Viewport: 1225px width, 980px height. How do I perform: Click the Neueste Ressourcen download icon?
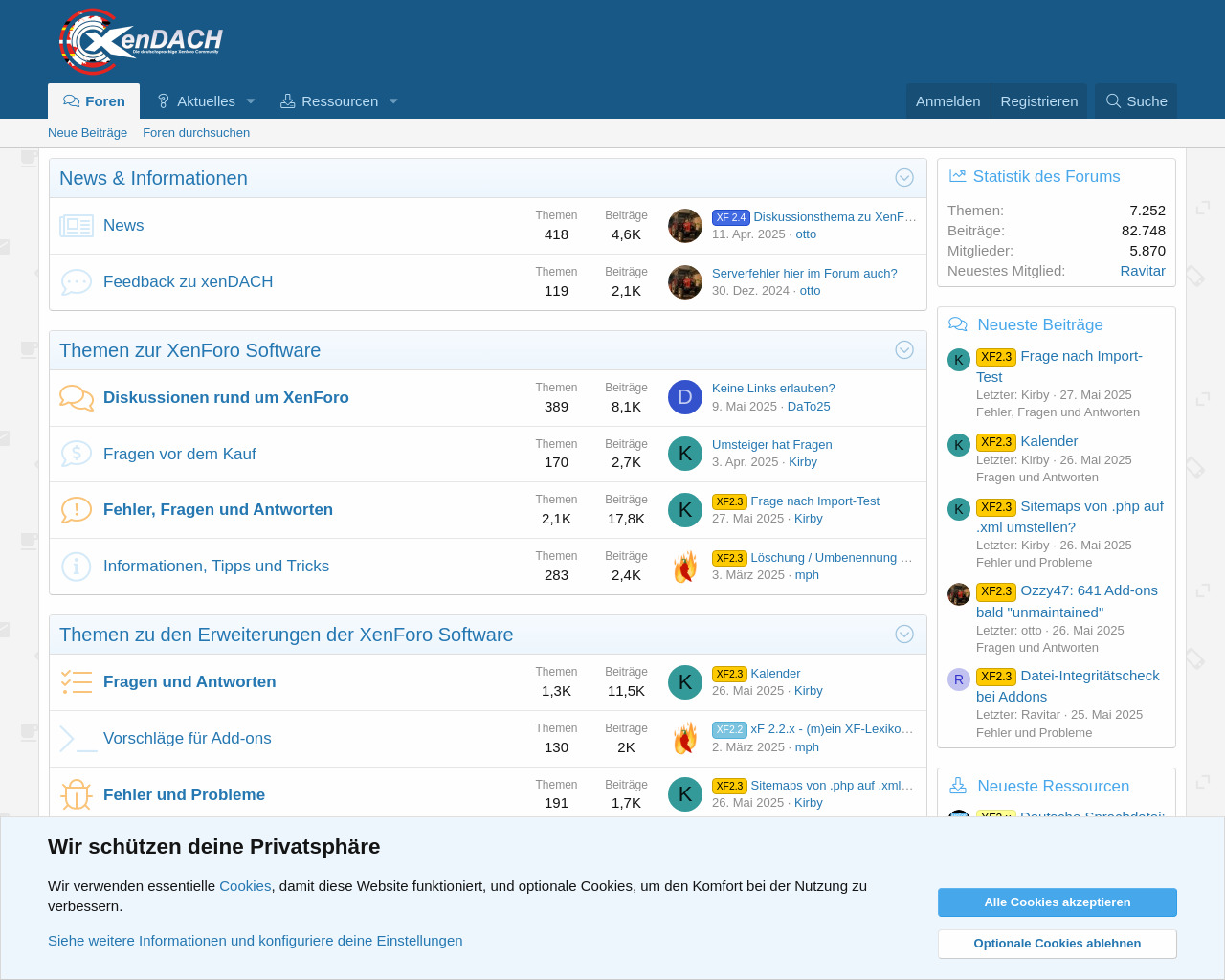click(958, 786)
